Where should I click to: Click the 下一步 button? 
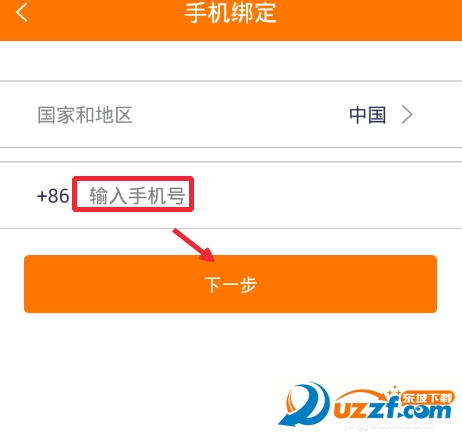(x=230, y=284)
